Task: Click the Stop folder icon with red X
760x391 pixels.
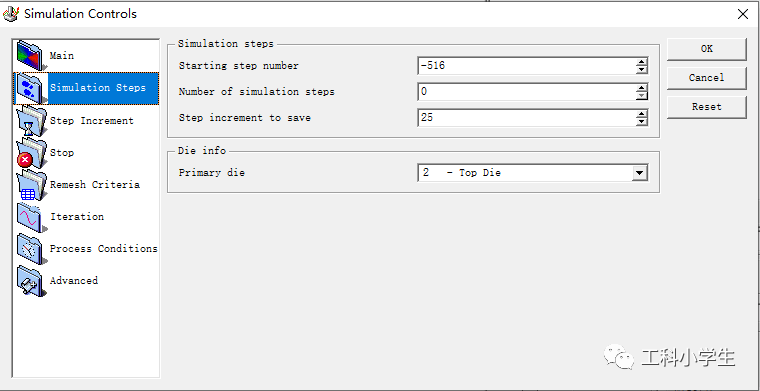Action: [x=32, y=153]
